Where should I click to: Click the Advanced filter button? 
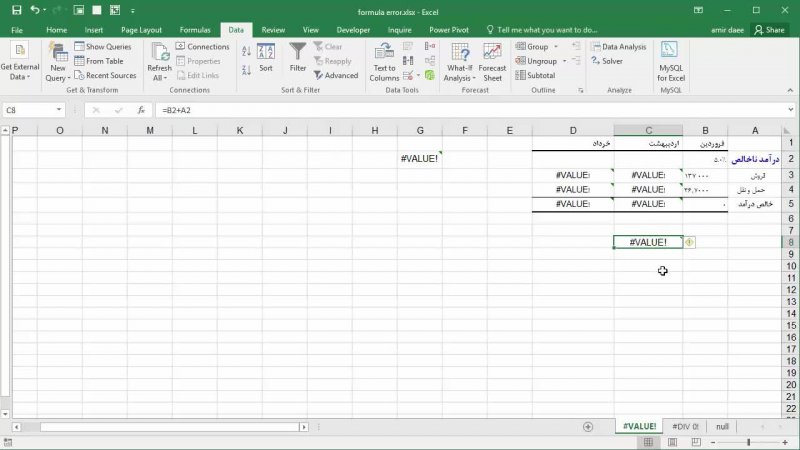pyautogui.click(x=335, y=75)
